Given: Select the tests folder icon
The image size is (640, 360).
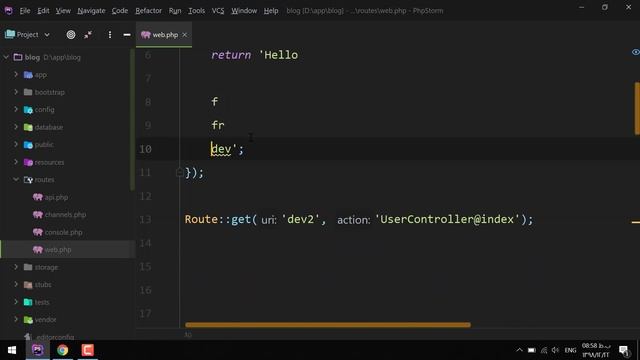Looking at the screenshot, I should point(28,302).
